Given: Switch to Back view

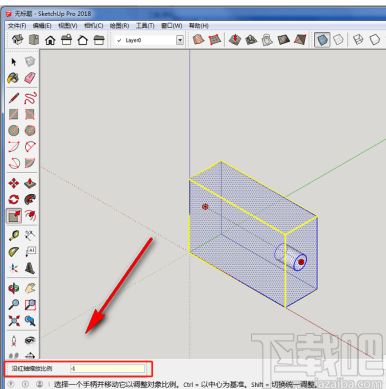Looking at the screenshot, I should pos(83,40).
